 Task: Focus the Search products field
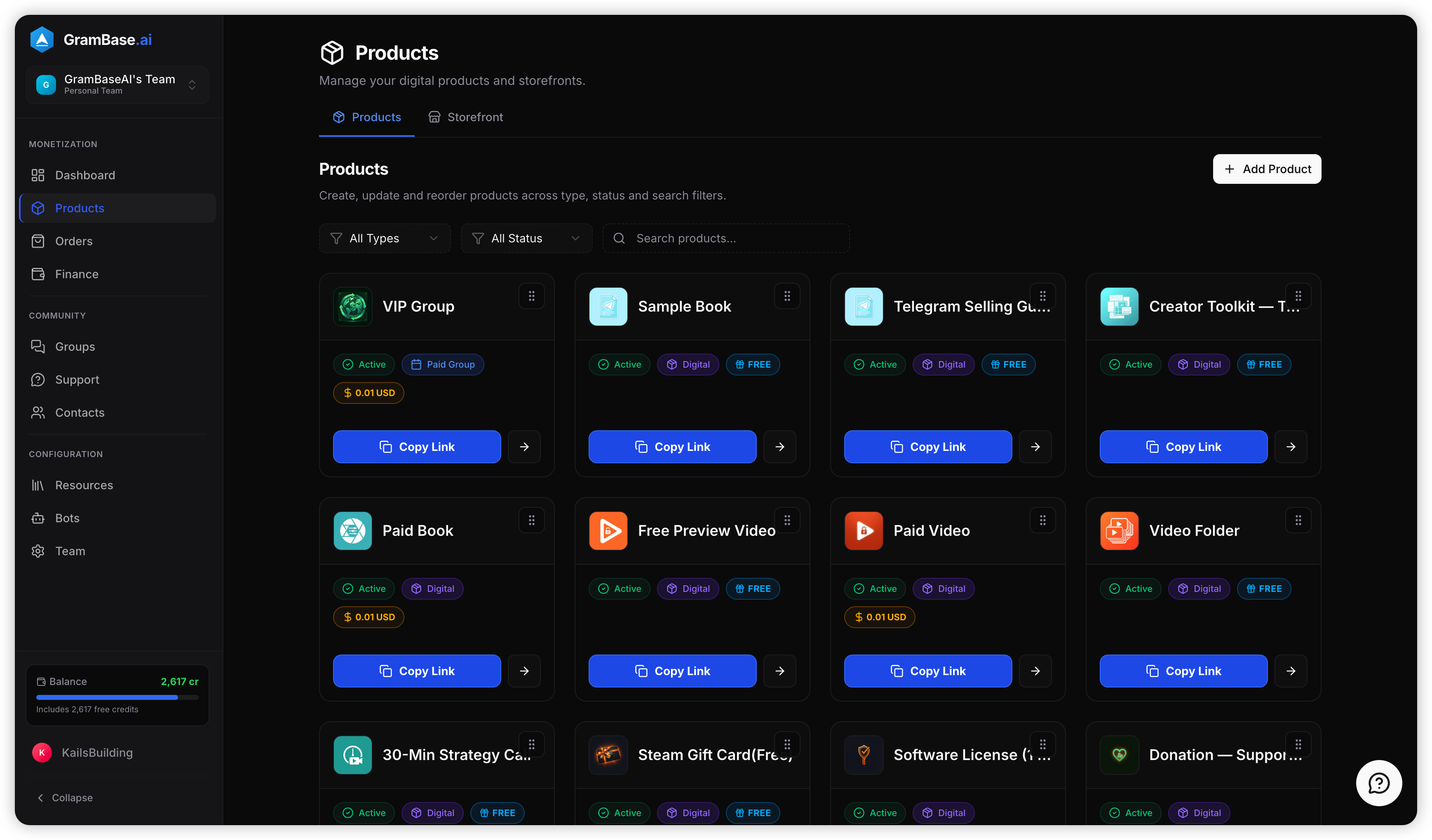tap(726, 238)
